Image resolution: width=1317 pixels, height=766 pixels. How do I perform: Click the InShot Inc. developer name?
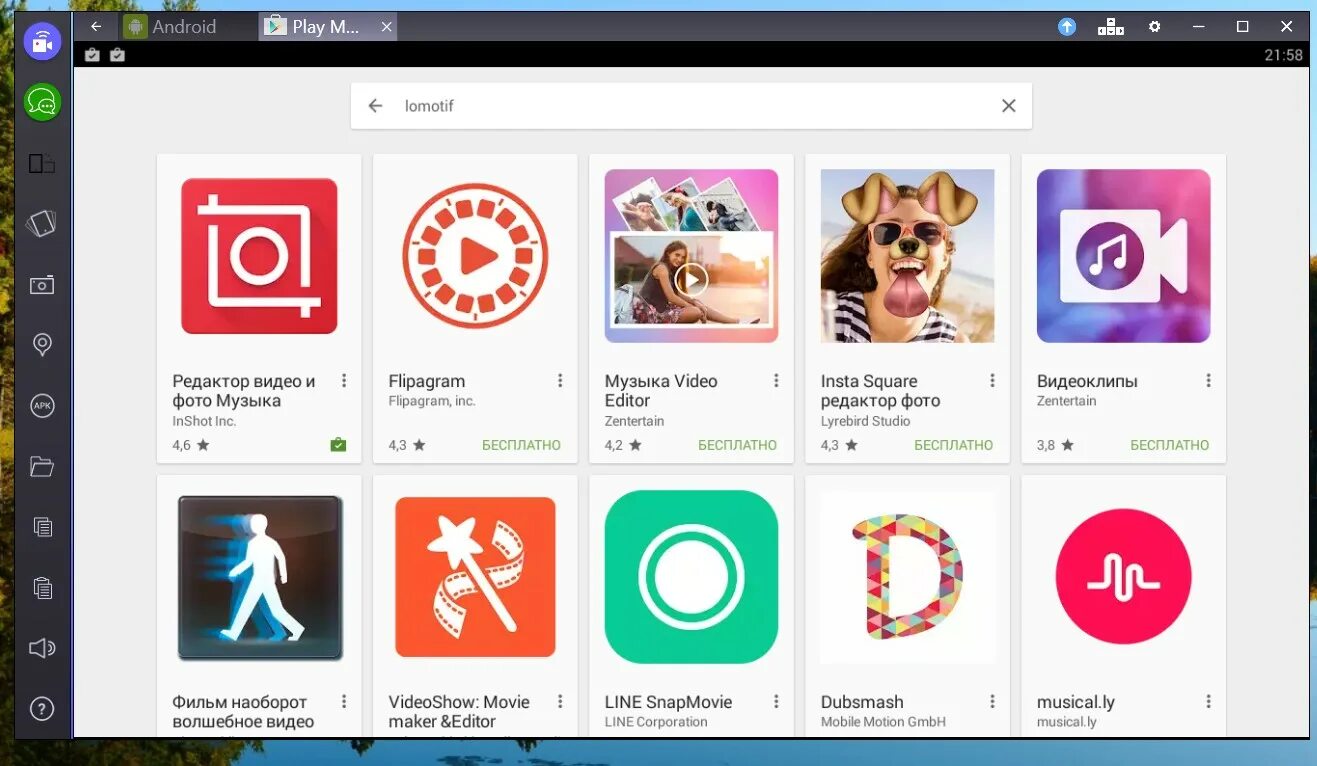point(204,421)
